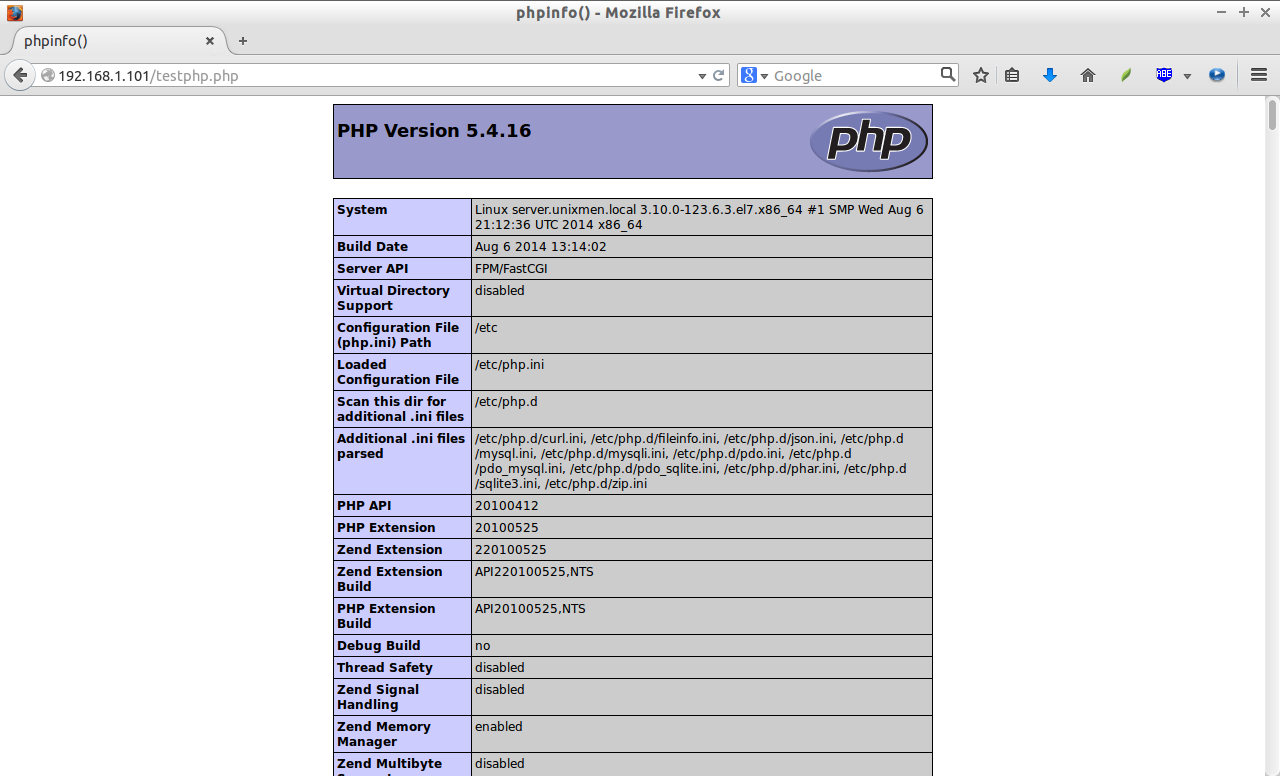Click the PHP API value 20100412
The width and height of the screenshot is (1280, 776).
coord(506,506)
